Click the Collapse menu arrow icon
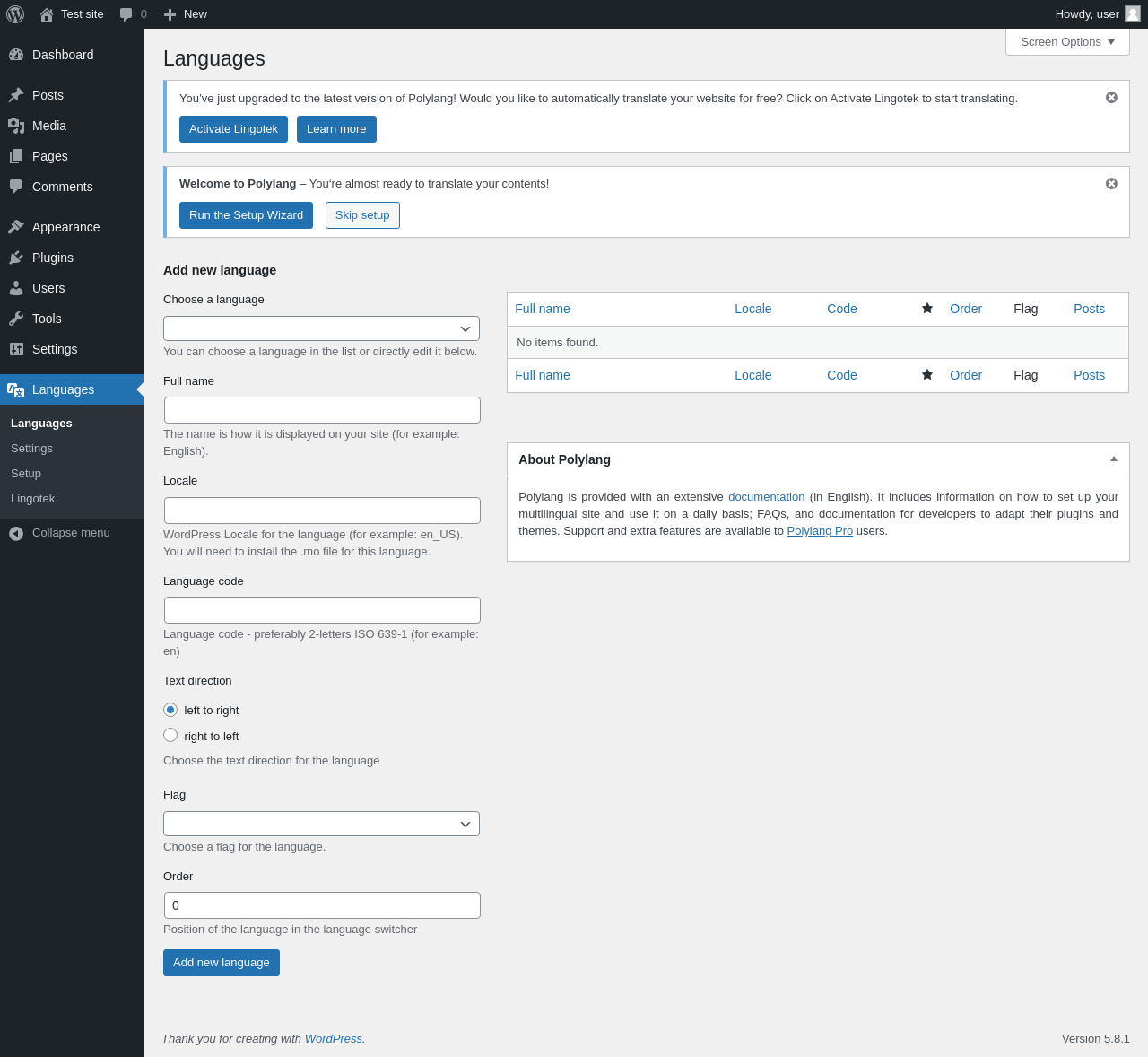 pyautogui.click(x=16, y=533)
